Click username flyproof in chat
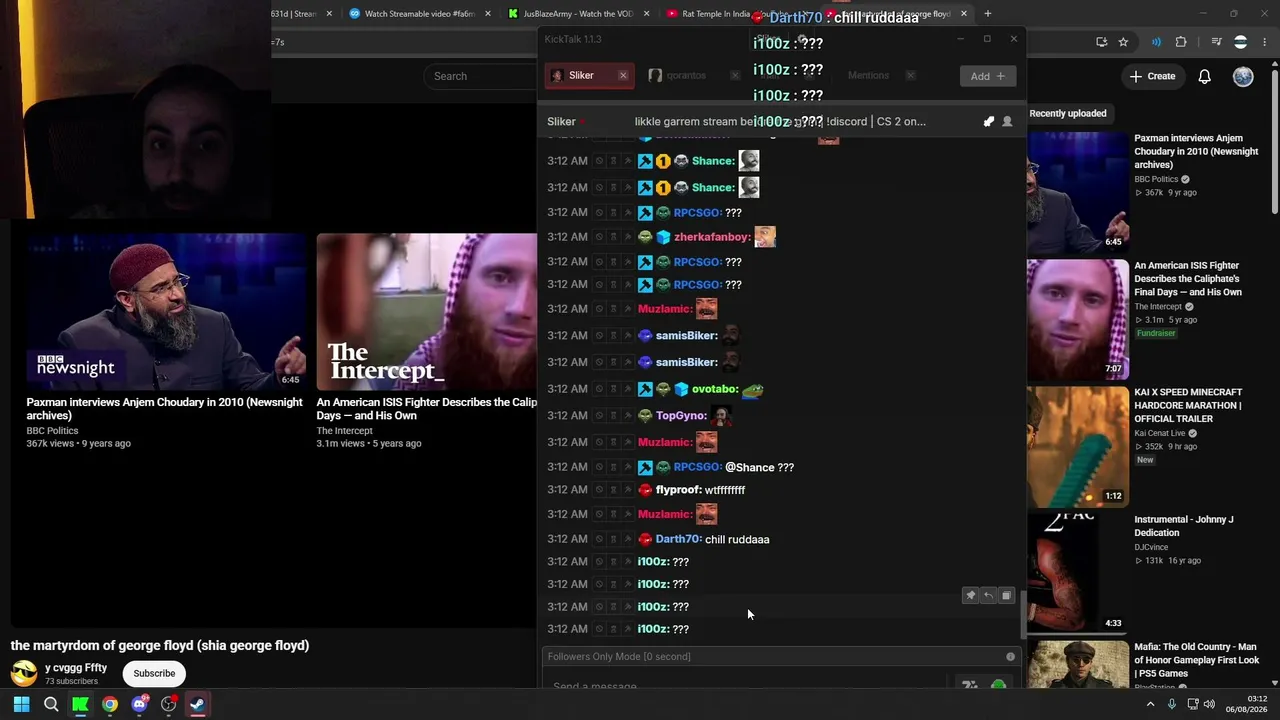This screenshot has height=720, width=1280. click(x=678, y=490)
